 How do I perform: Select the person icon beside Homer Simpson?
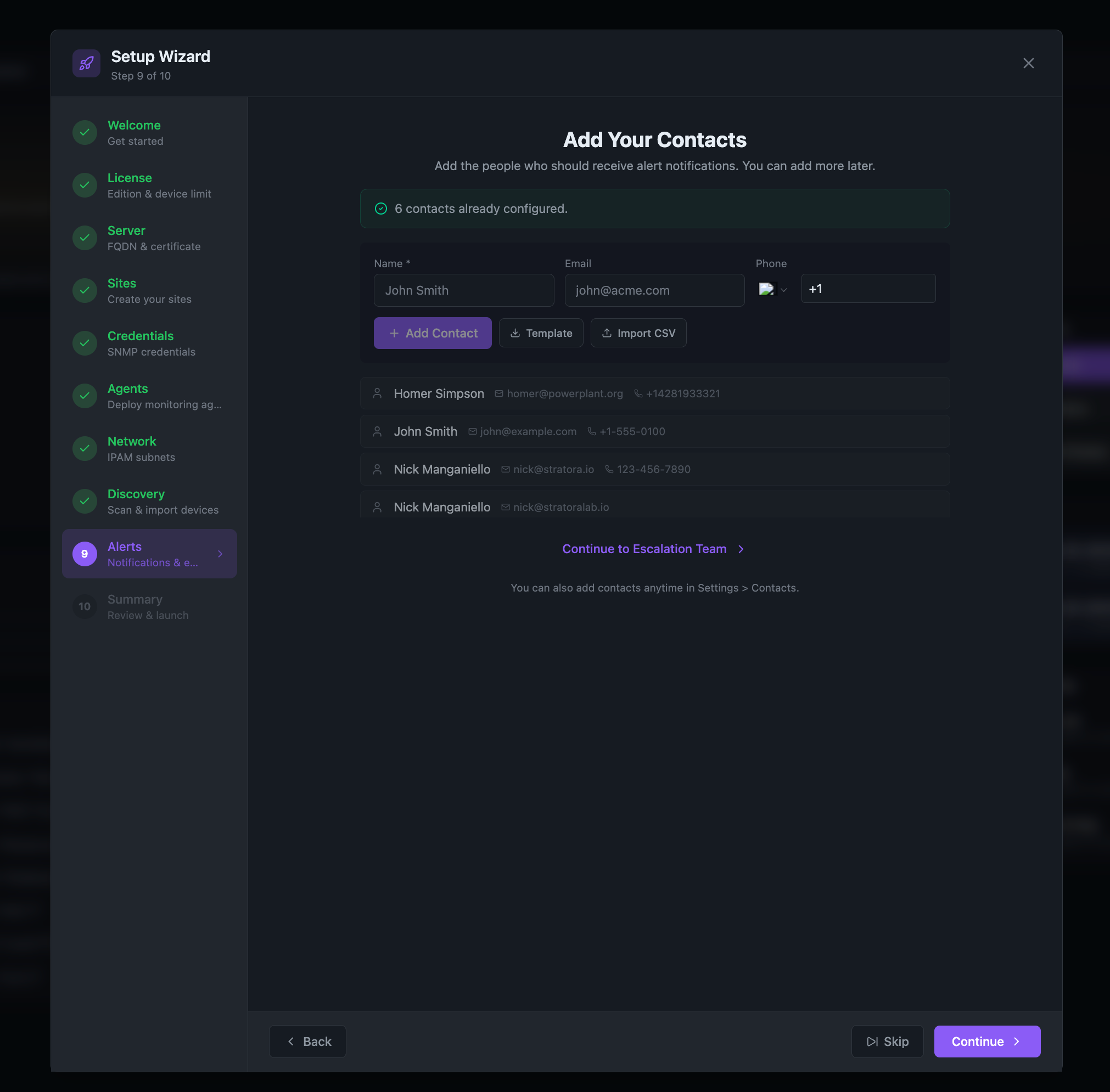pos(377,393)
